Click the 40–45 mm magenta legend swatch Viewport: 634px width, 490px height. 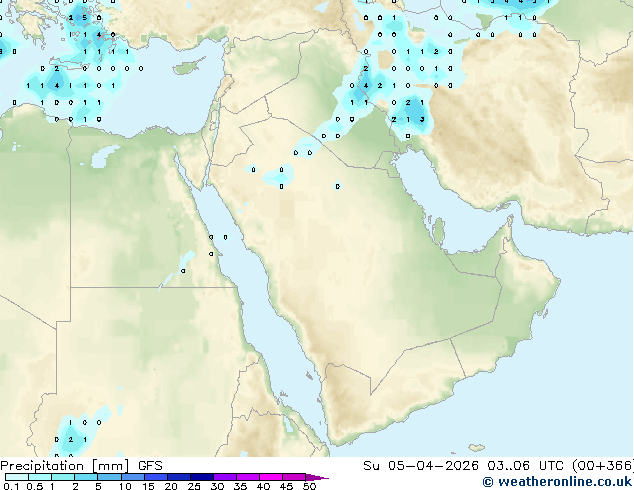271,477
